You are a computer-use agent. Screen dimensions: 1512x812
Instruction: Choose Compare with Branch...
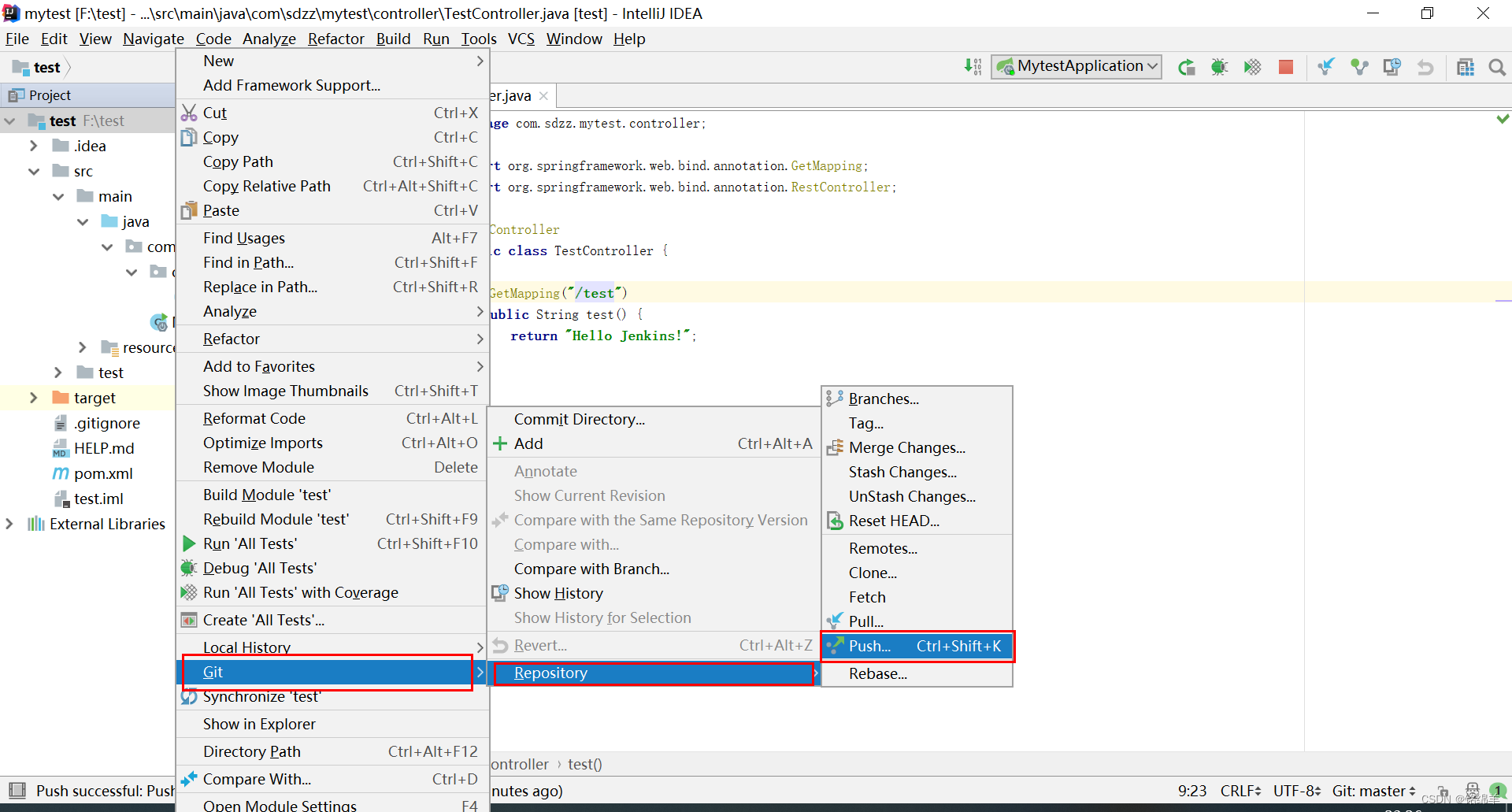click(x=654, y=569)
